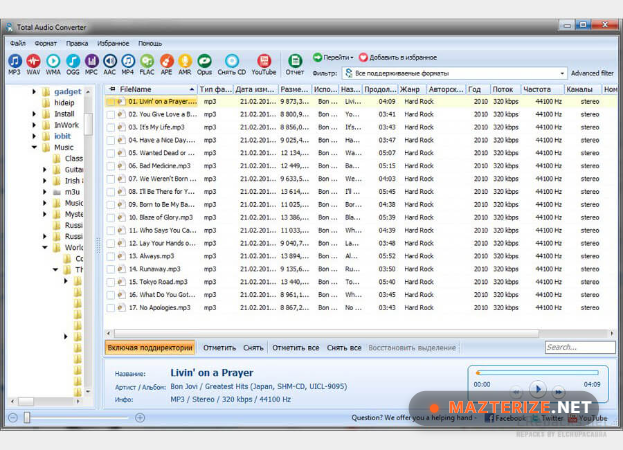Select the AMR format icon

click(185, 64)
